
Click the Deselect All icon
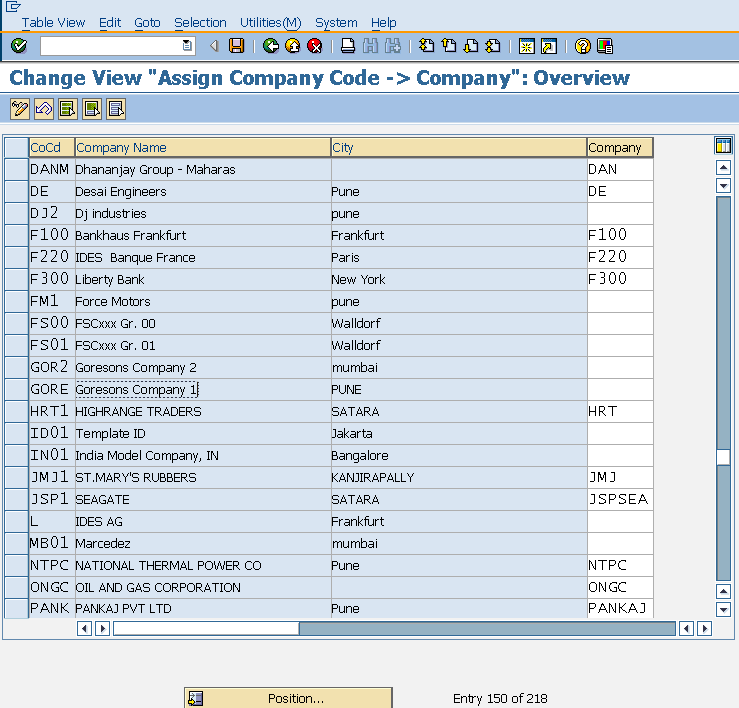click(116, 109)
